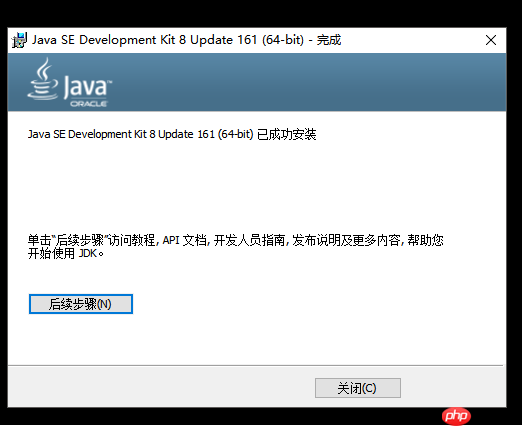Click the installer icon in title bar
Image resolution: width=523 pixels, height=426 pixels.
click(x=19, y=40)
